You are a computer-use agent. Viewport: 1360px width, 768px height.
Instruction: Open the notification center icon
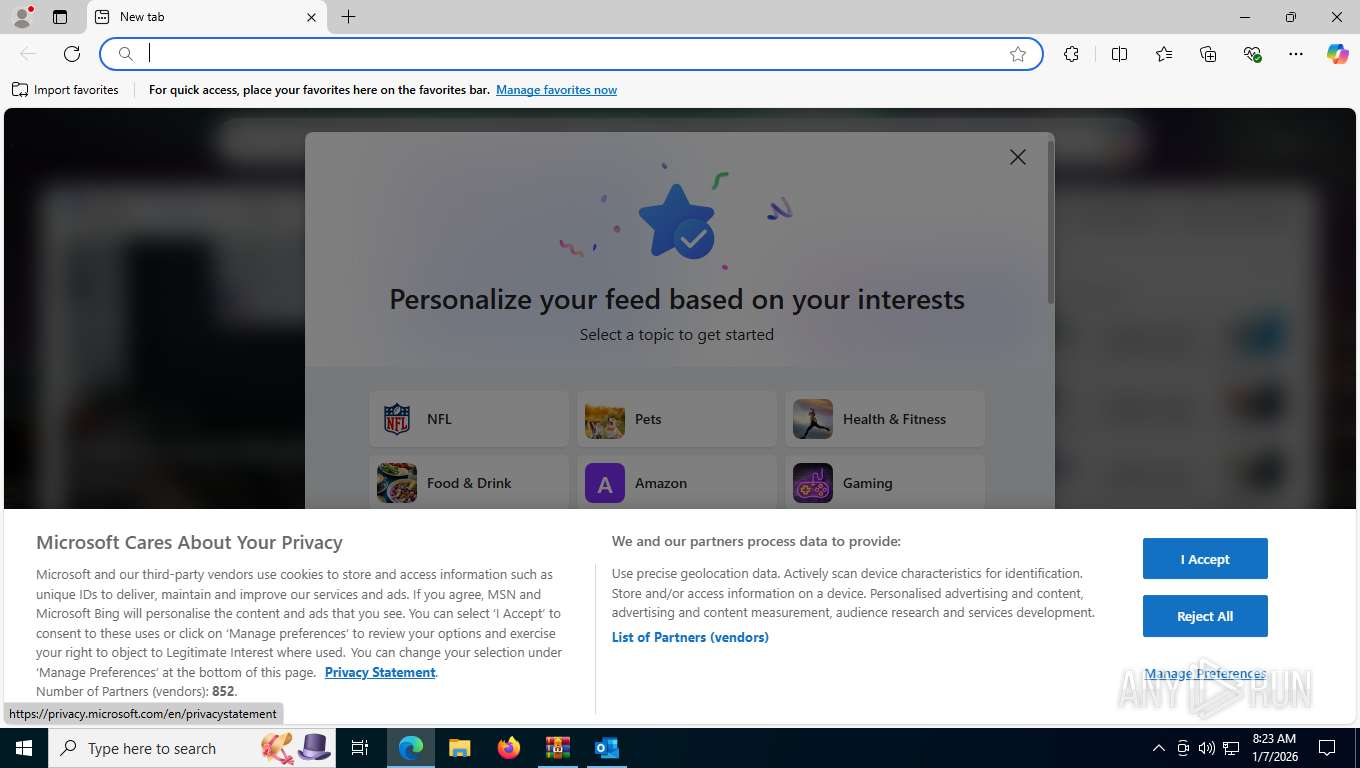[1327, 748]
